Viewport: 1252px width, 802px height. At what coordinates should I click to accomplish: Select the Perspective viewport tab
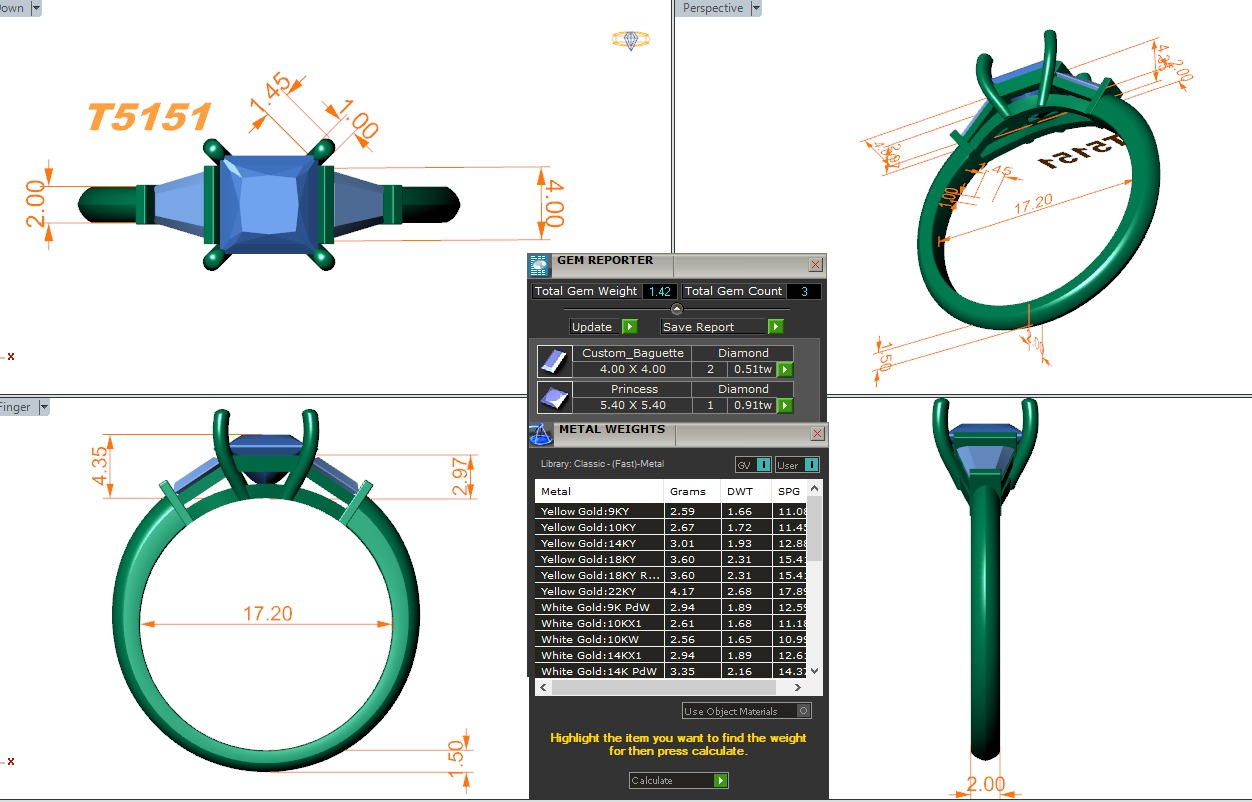[712, 8]
